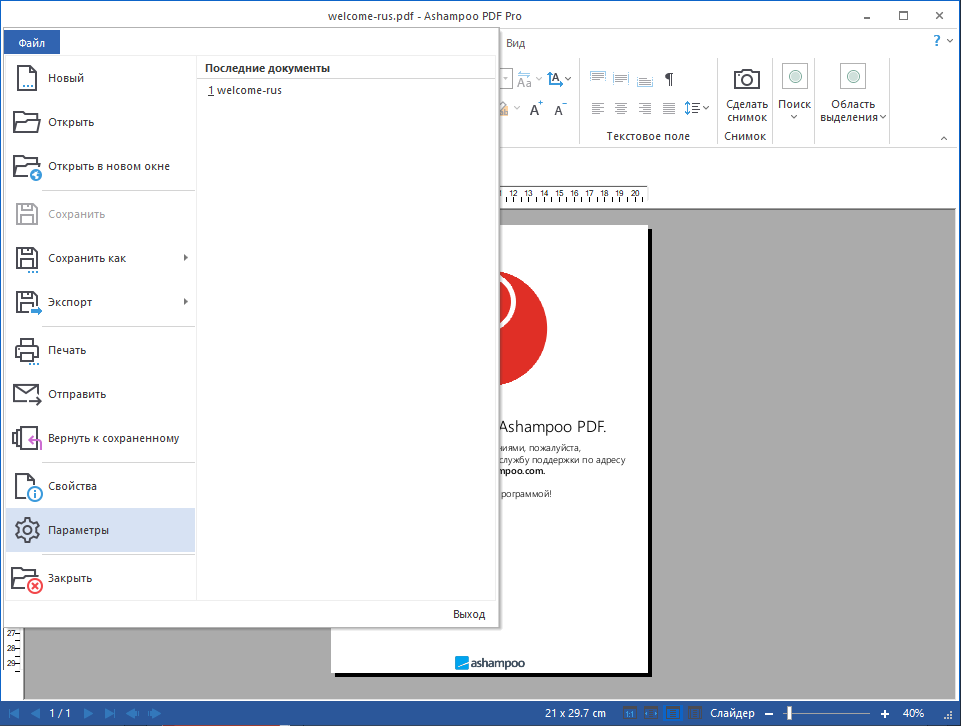Screen dimensions: 961x726
Task: Choose Отправить to email the PDF
Action: click(100, 394)
